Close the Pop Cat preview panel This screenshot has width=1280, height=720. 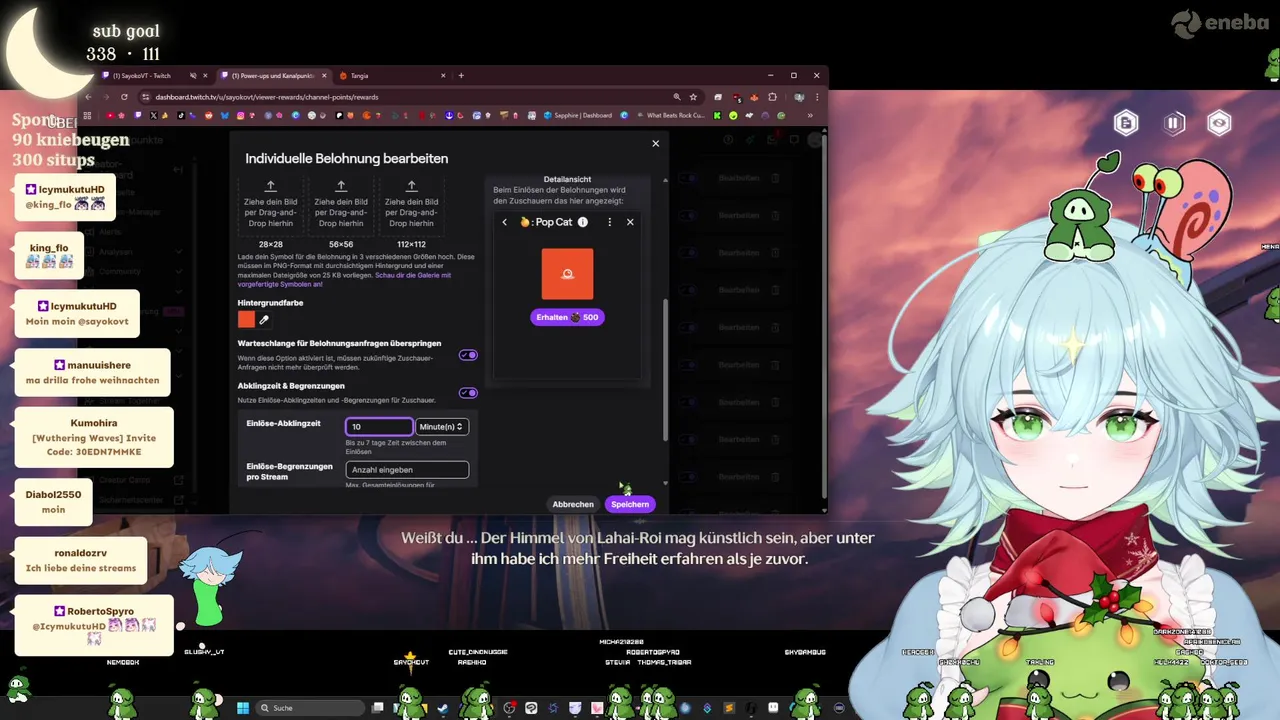(x=630, y=222)
